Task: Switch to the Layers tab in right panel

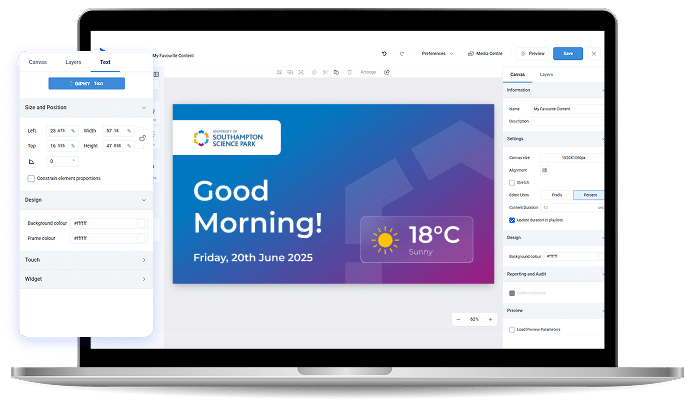Action: tap(546, 75)
